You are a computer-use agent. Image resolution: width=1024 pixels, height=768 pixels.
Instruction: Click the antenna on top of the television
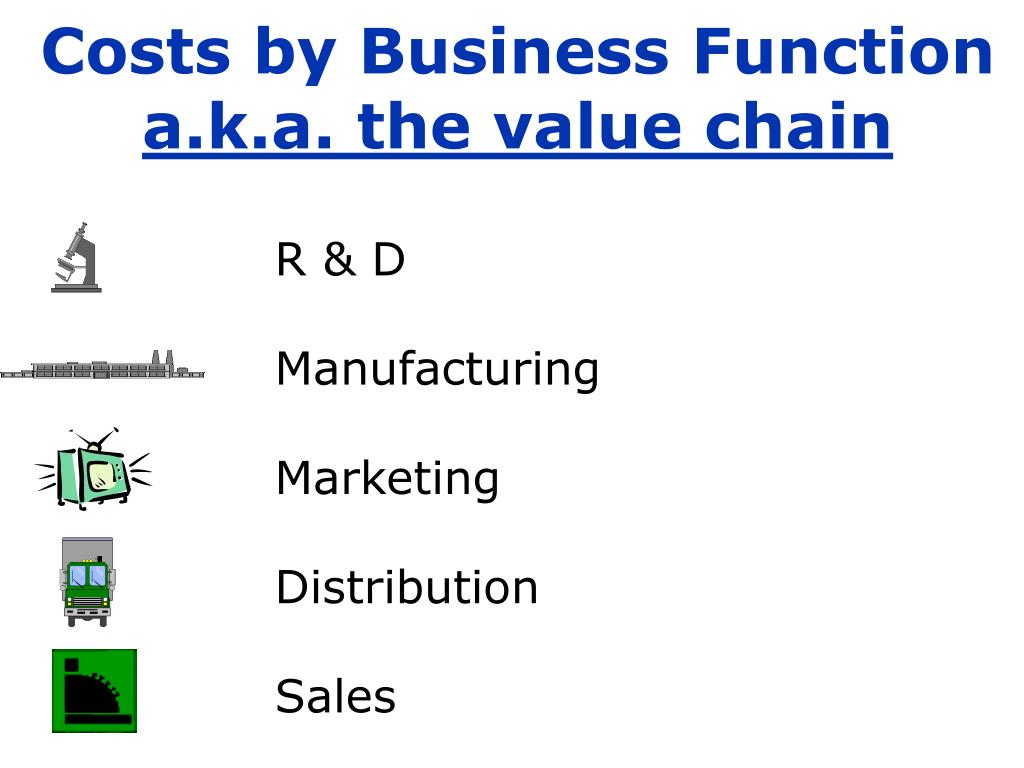(x=95, y=439)
